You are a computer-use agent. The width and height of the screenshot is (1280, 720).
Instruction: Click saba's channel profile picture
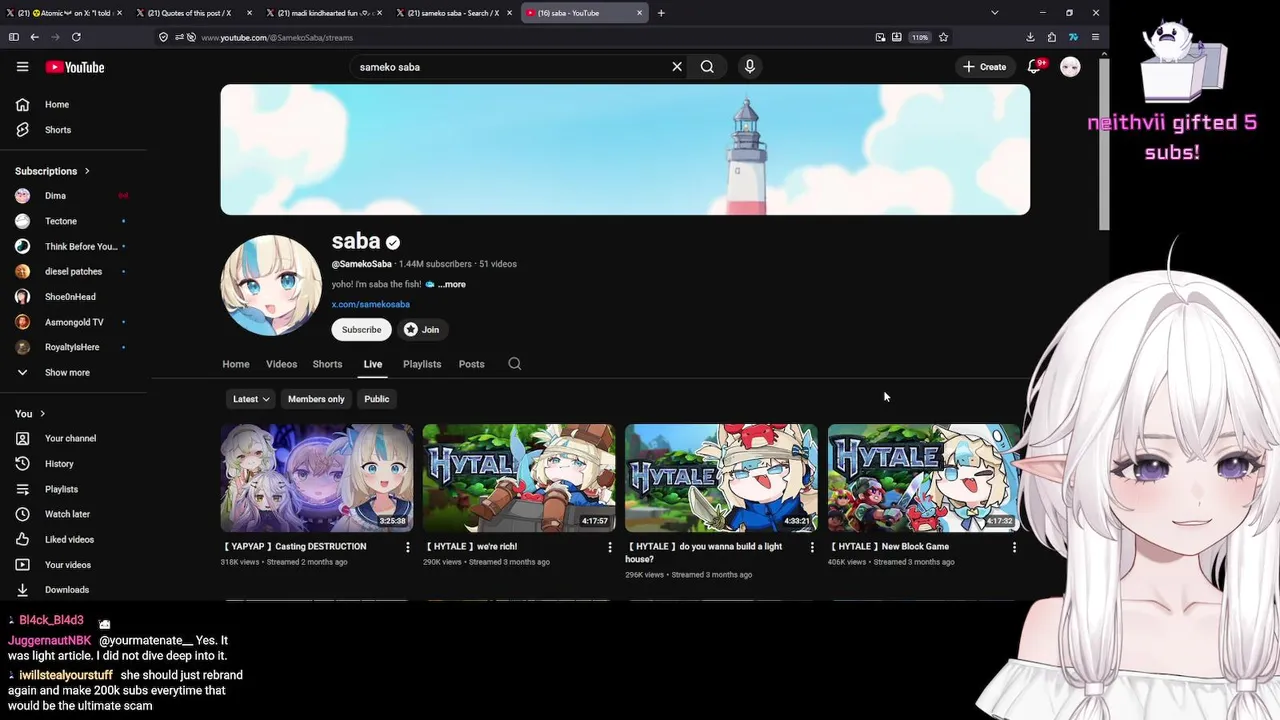[x=271, y=285]
